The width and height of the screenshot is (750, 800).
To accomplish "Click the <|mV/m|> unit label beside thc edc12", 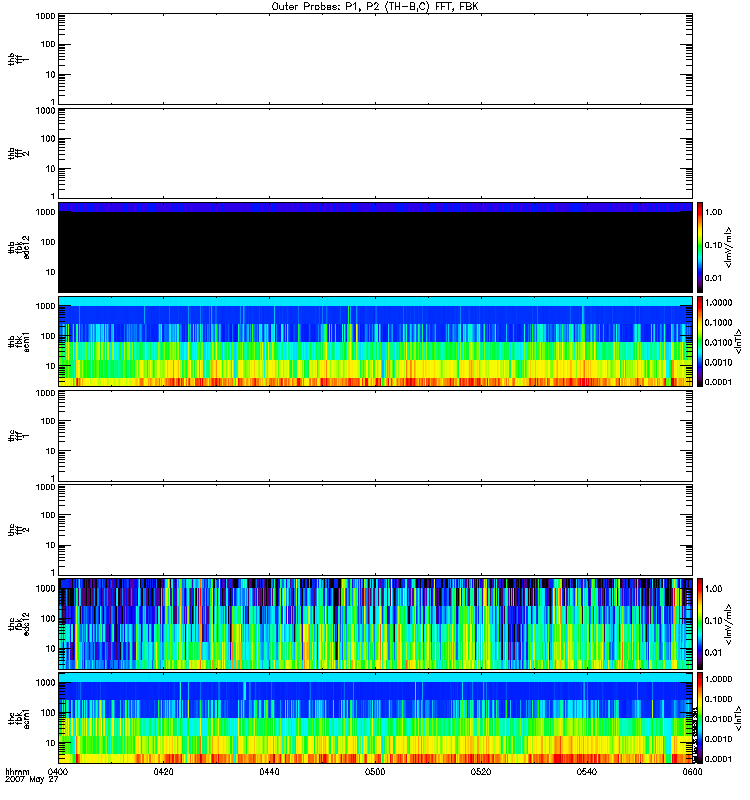I will [x=729, y=624].
